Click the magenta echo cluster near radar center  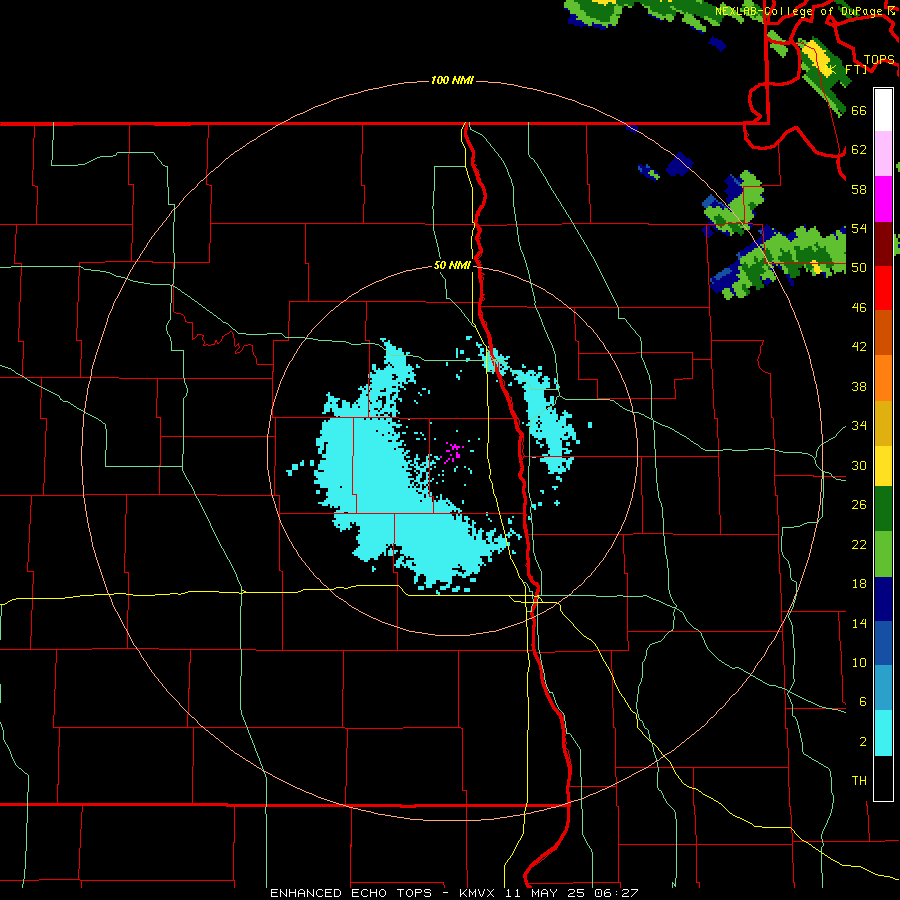coord(453,452)
